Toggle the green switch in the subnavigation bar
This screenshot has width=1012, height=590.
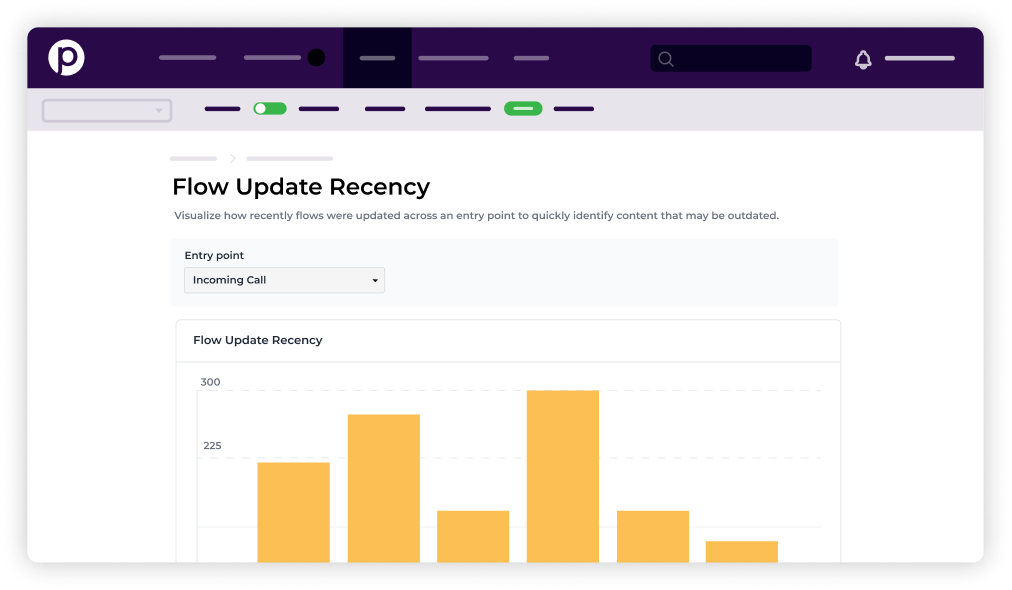point(269,108)
